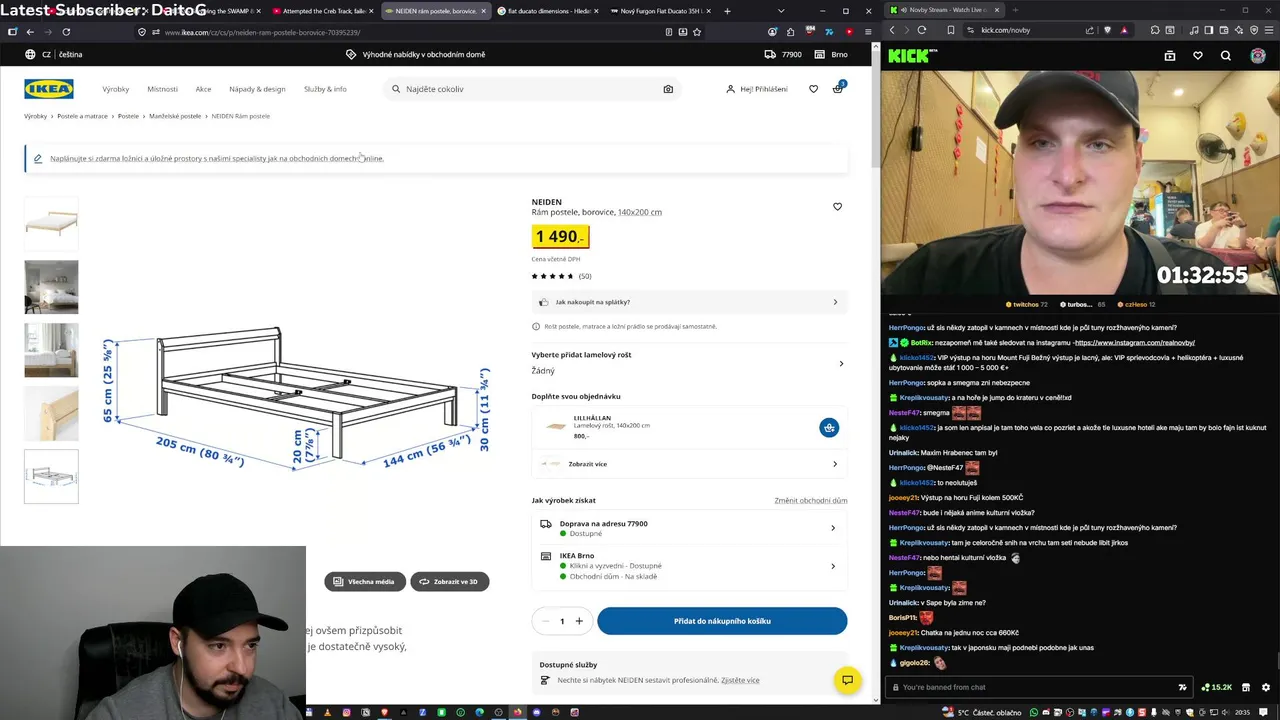Select dimensions drawing thumbnail
The height and width of the screenshot is (720, 1280).
(51, 476)
